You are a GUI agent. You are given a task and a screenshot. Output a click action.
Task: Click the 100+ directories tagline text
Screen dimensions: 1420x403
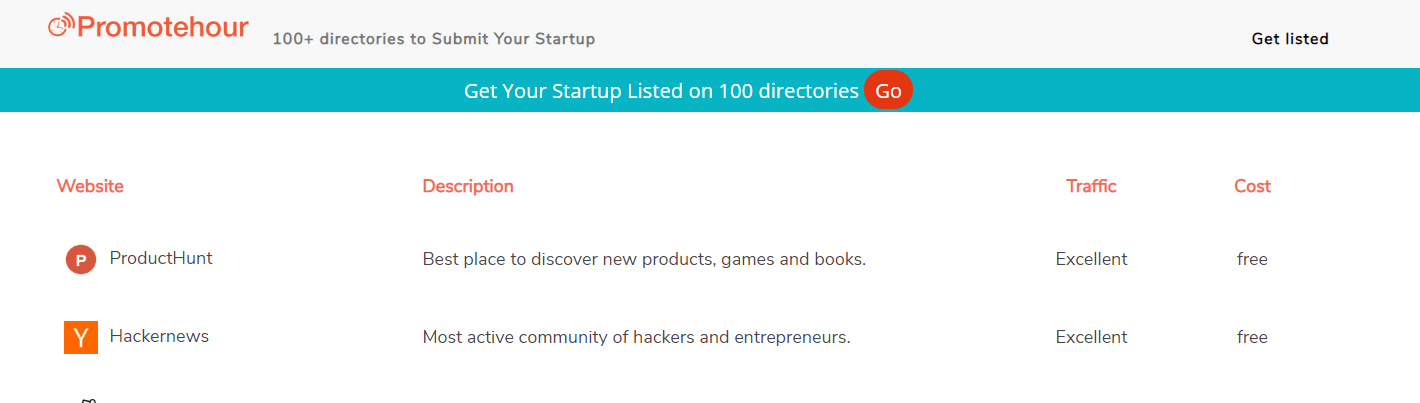[433, 39]
